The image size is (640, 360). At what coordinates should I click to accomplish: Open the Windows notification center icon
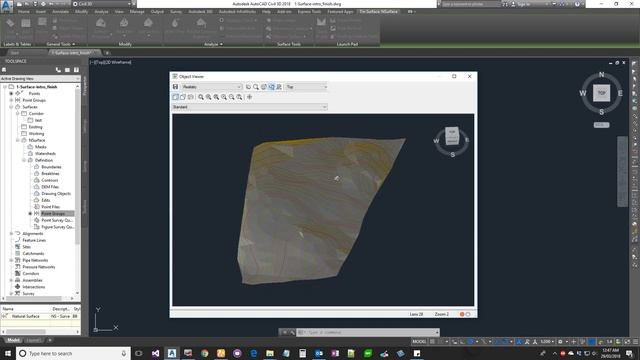tap(629, 353)
